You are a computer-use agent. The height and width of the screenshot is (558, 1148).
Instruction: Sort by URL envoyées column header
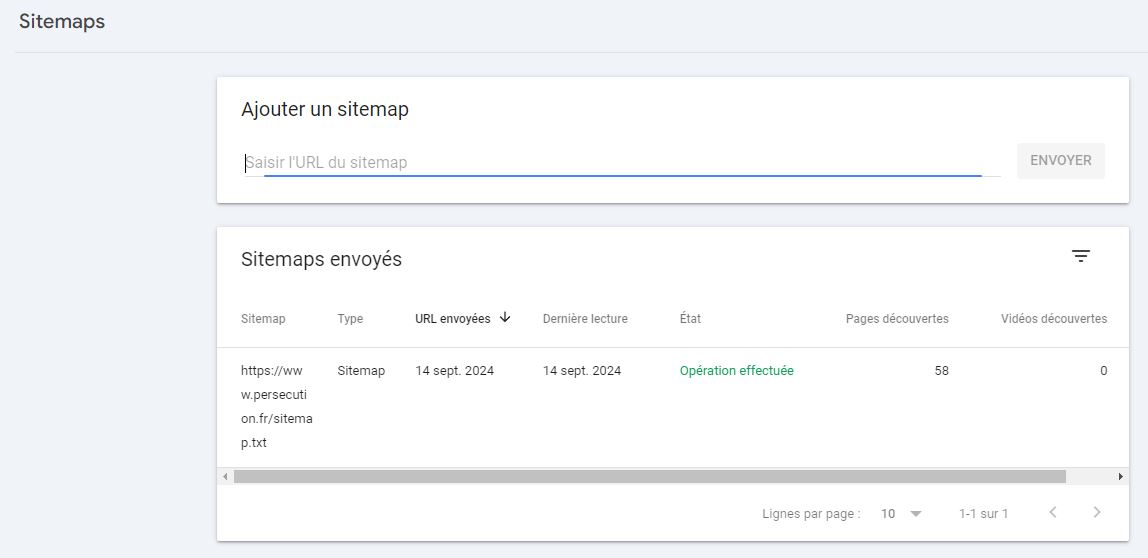[x=452, y=319]
